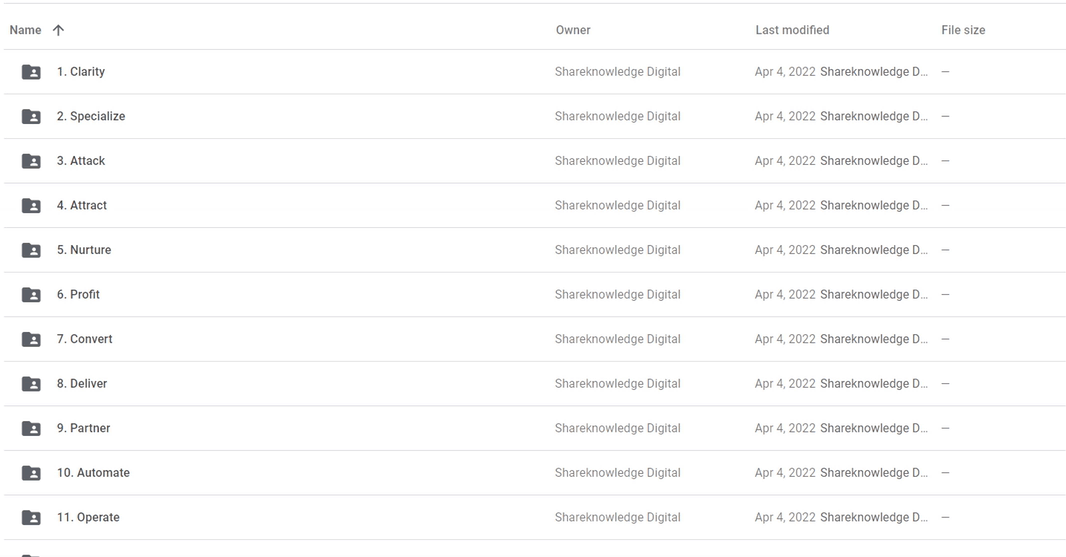Click the shared folder icon for 9. Partner
The width and height of the screenshot is (1066, 557).
pyautogui.click(x=31, y=429)
